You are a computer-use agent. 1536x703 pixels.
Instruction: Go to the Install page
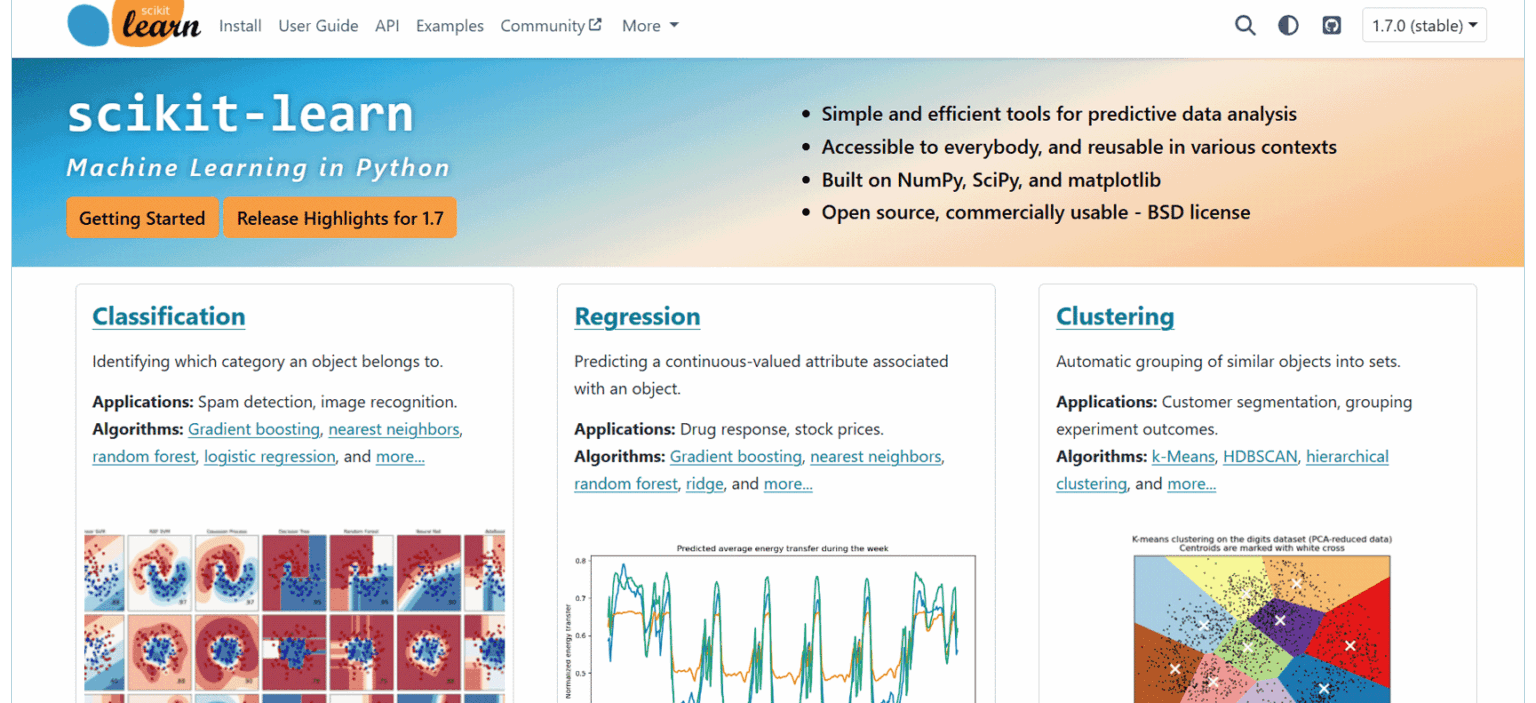coord(240,26)
